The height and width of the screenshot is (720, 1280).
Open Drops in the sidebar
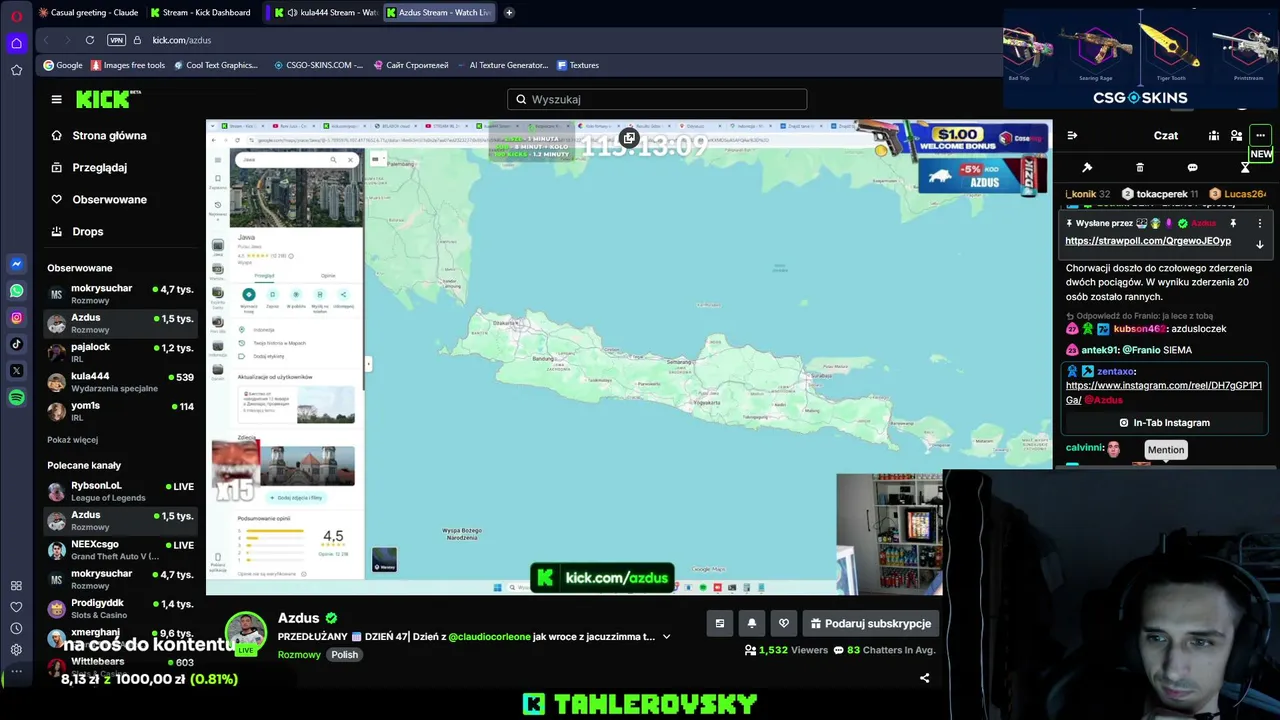pos(77,231)
